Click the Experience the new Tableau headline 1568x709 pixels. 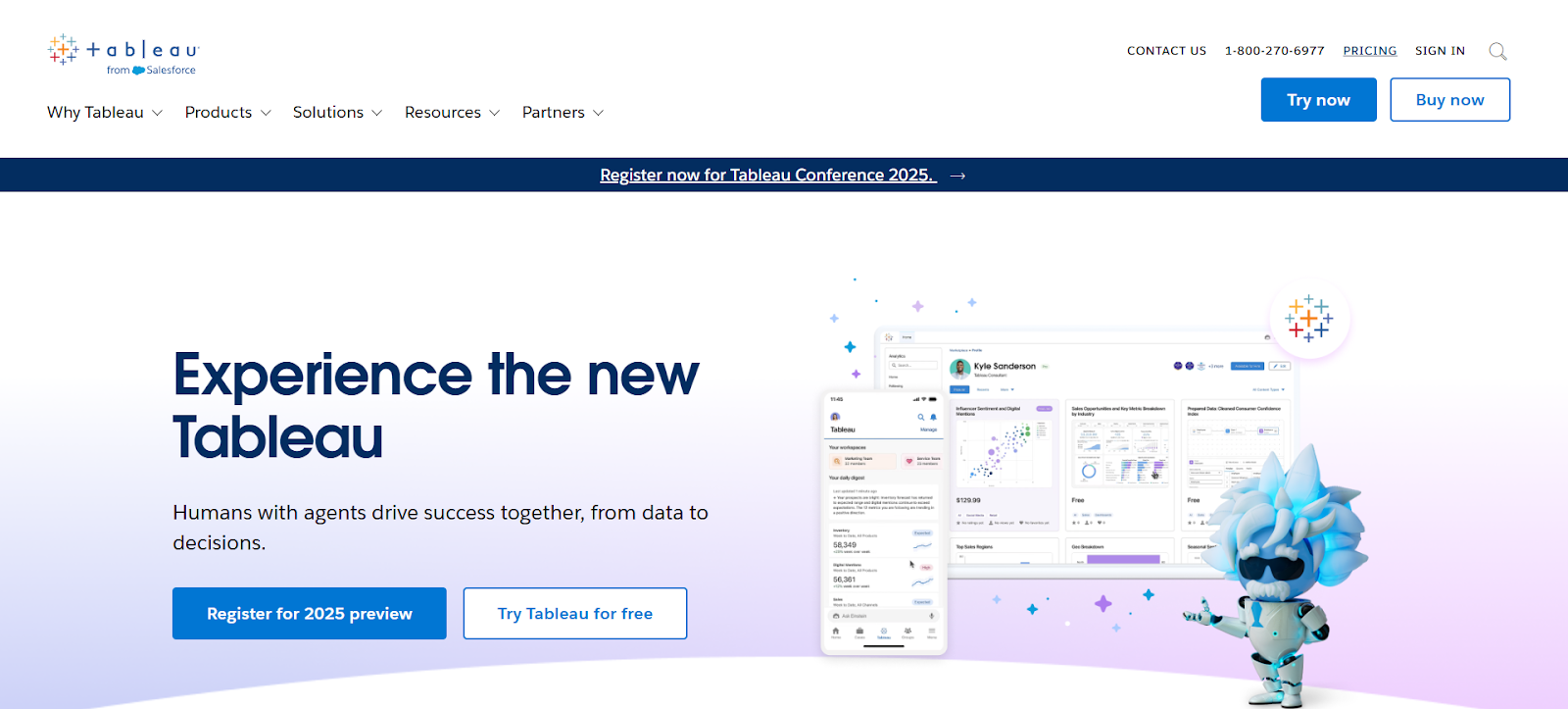click(x=435, y=405)
